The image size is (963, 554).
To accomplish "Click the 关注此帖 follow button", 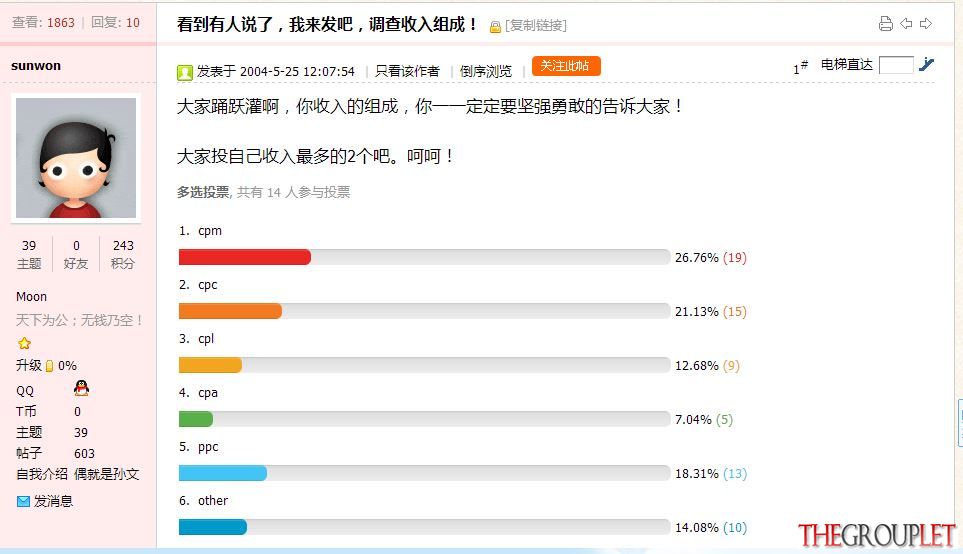I will pos(566,66).
